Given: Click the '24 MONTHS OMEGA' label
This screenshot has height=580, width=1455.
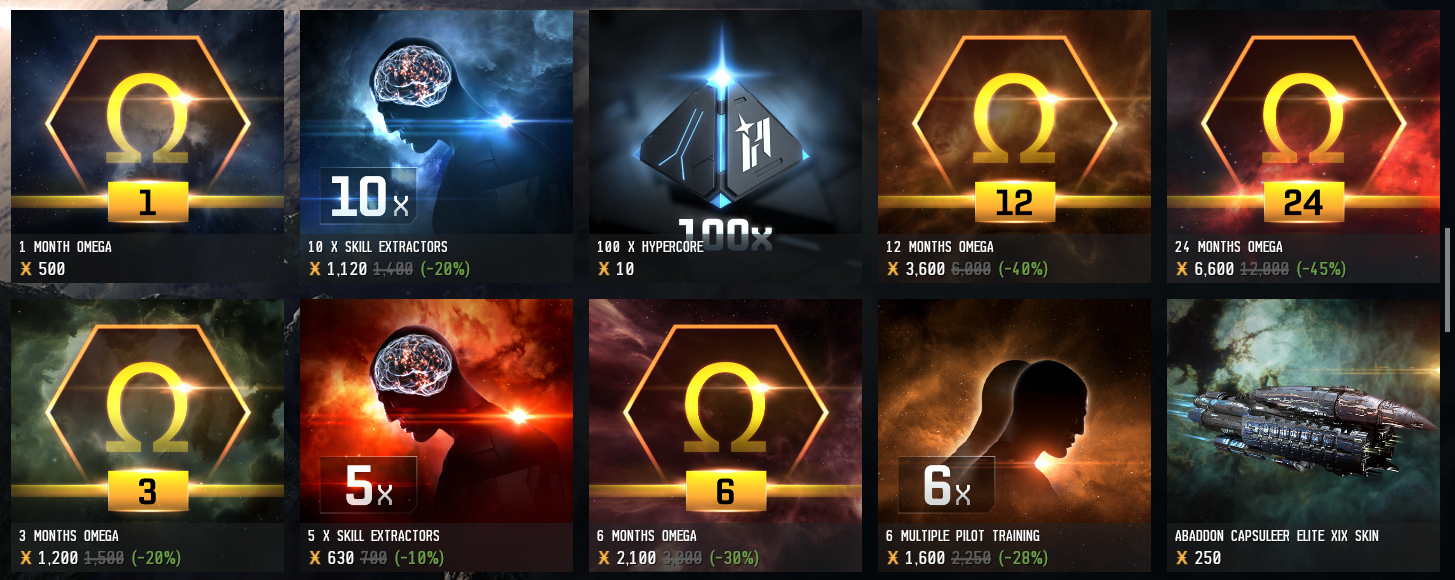Looking at the screenshot, I should pyautogui.click(x=1228, y=247).
